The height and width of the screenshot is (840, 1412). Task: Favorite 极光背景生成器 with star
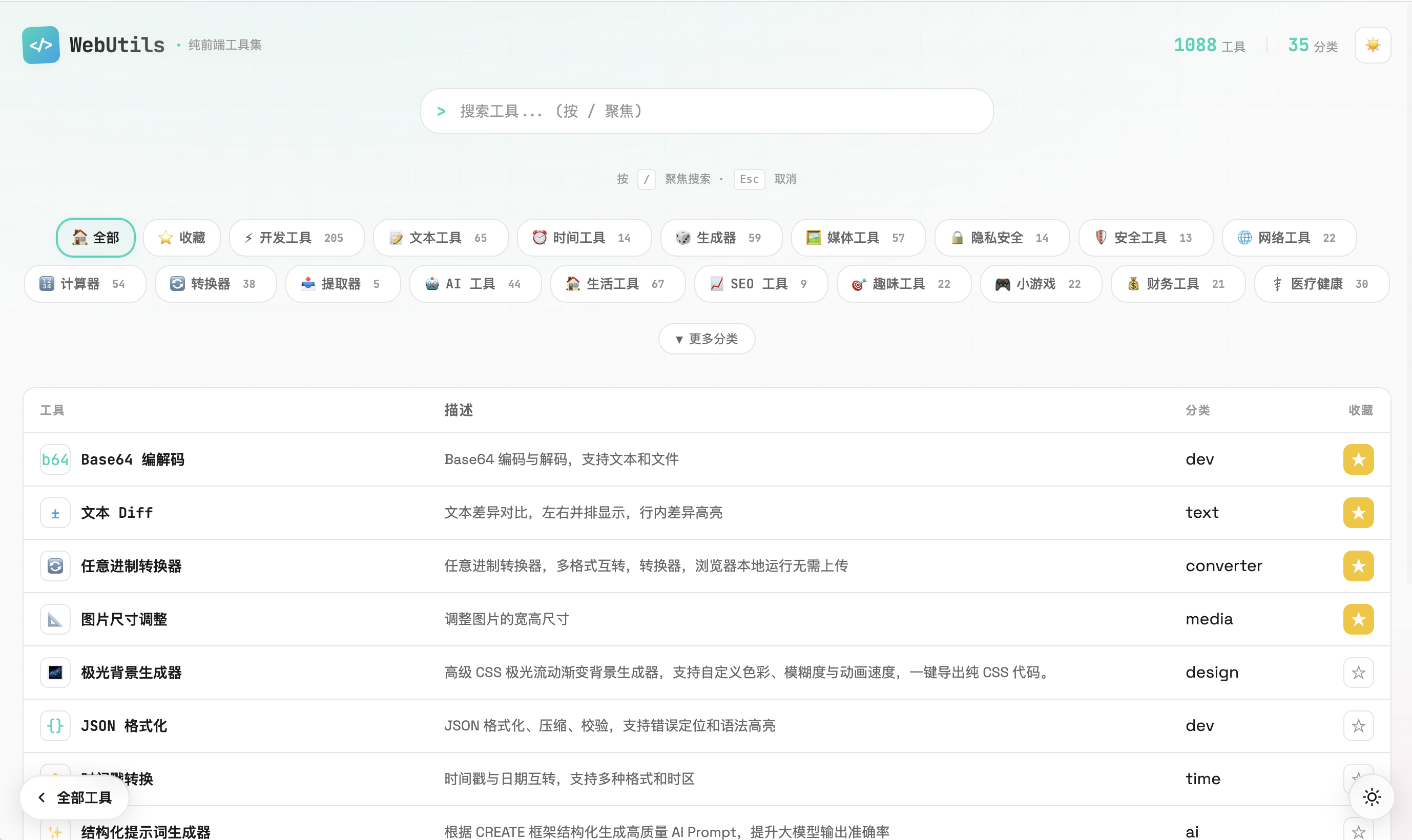(x=1358, y=673)
